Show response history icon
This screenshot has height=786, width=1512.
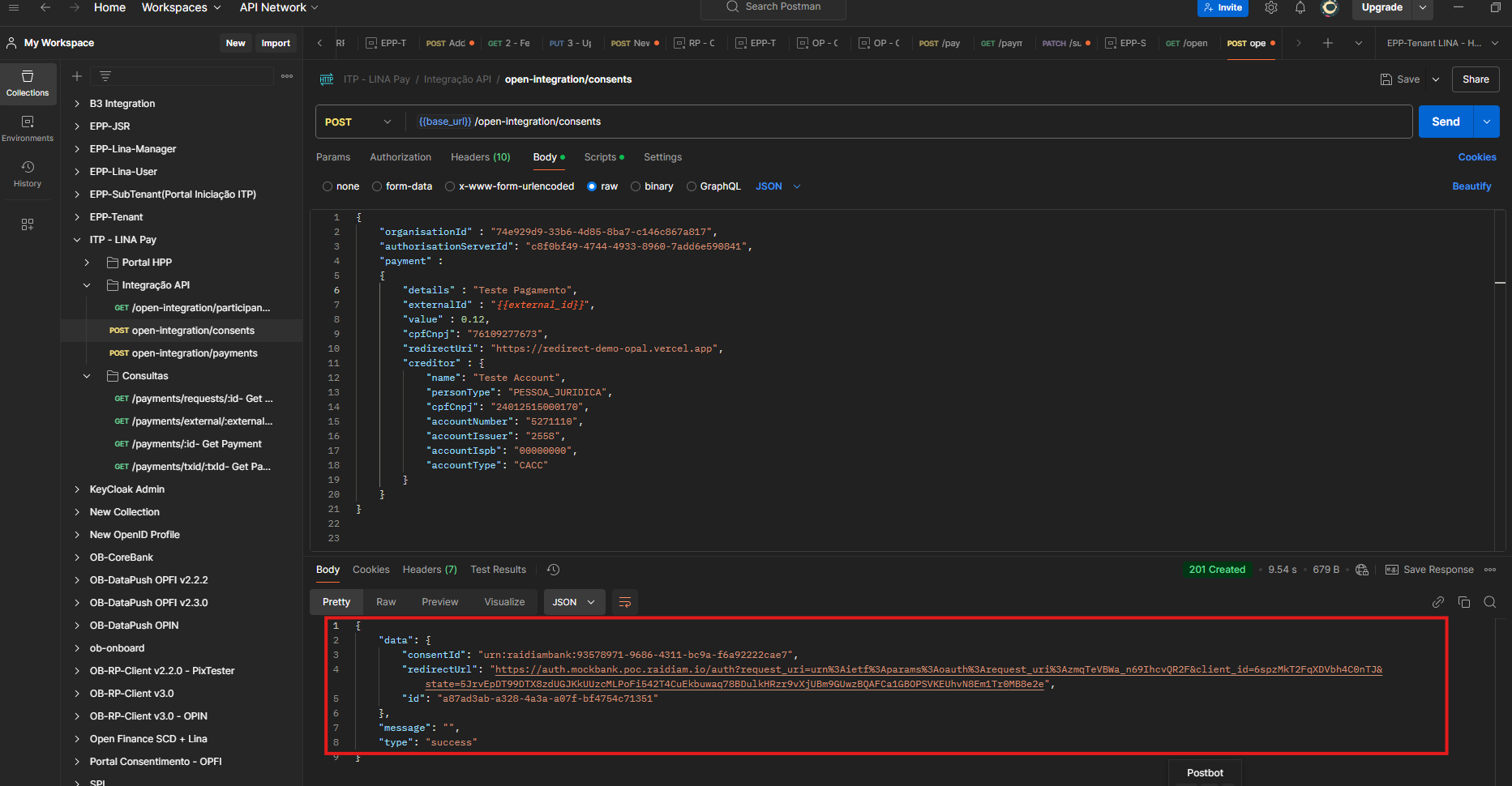tap(554, 570)
